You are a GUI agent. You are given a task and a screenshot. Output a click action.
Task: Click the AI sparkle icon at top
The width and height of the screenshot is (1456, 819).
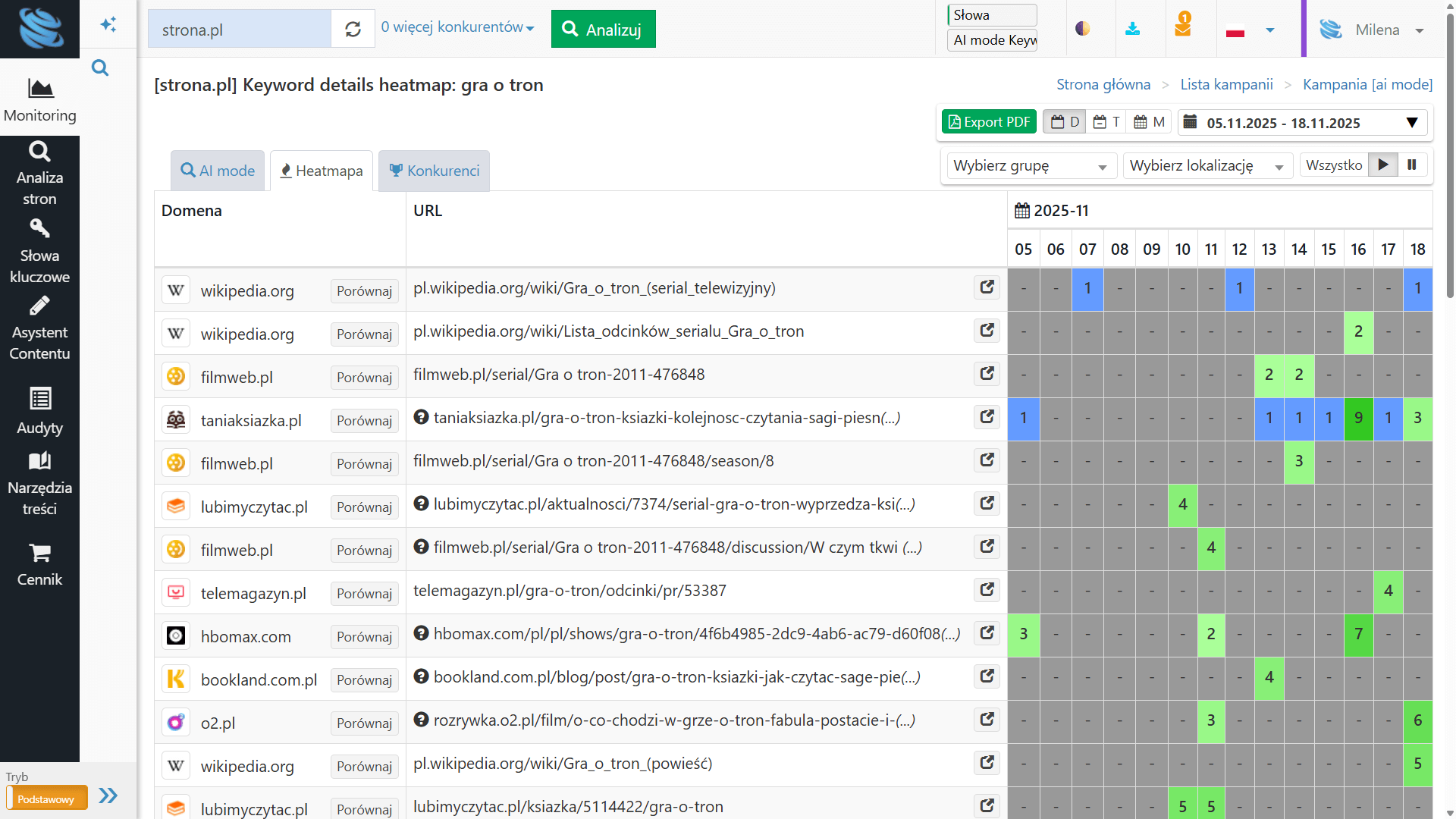pyautogui.click(x=108, y=24)
